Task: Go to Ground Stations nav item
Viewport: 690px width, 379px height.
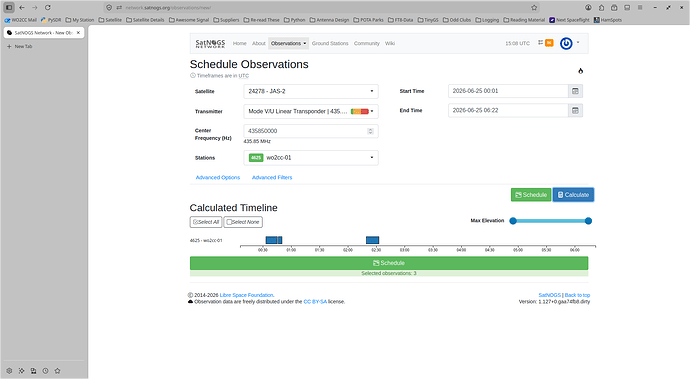Action: (330, 43)
